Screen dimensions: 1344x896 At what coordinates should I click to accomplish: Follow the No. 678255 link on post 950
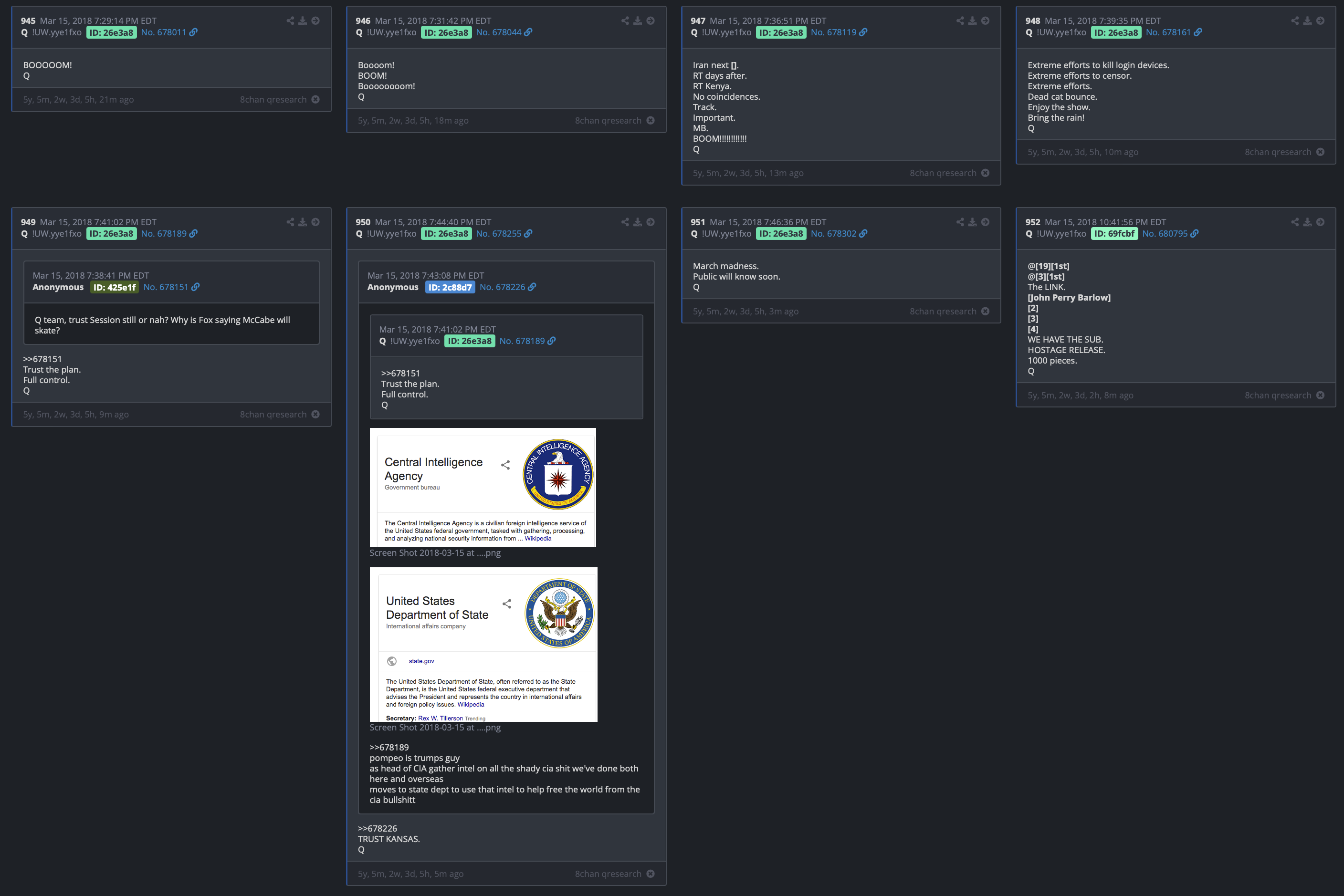[498, 234]
